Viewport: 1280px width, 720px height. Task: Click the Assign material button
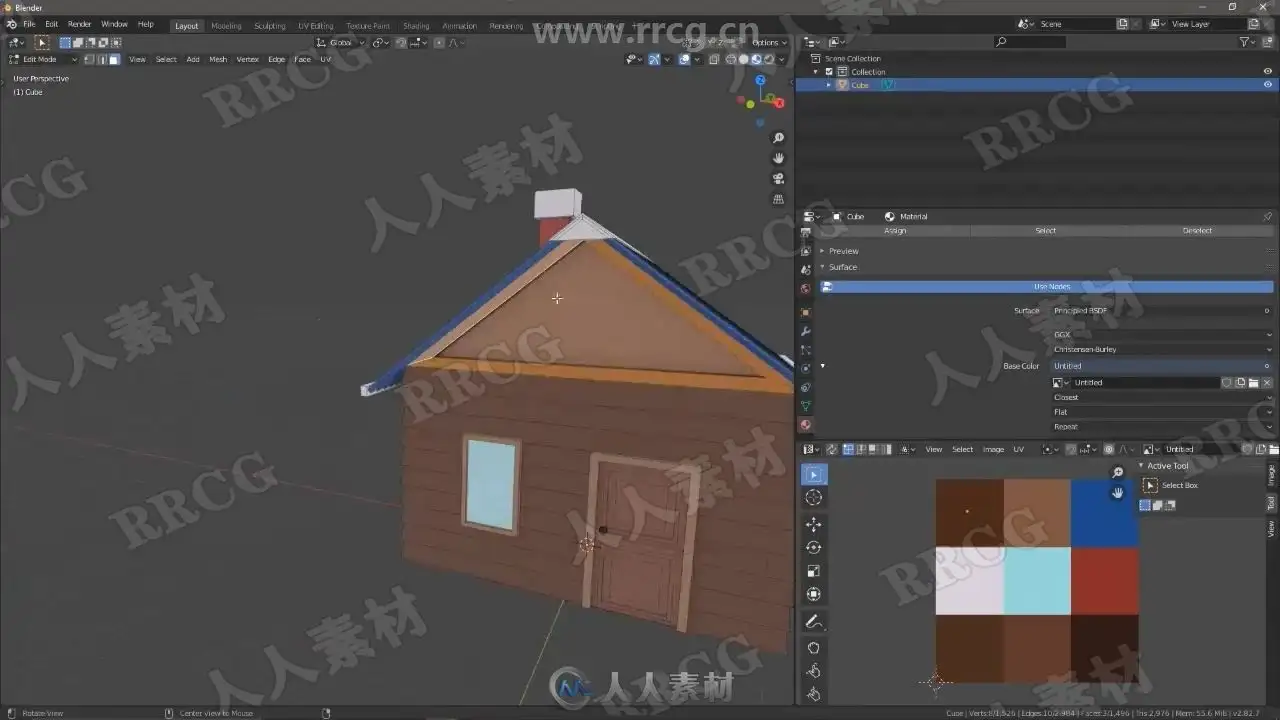point(895,231)
